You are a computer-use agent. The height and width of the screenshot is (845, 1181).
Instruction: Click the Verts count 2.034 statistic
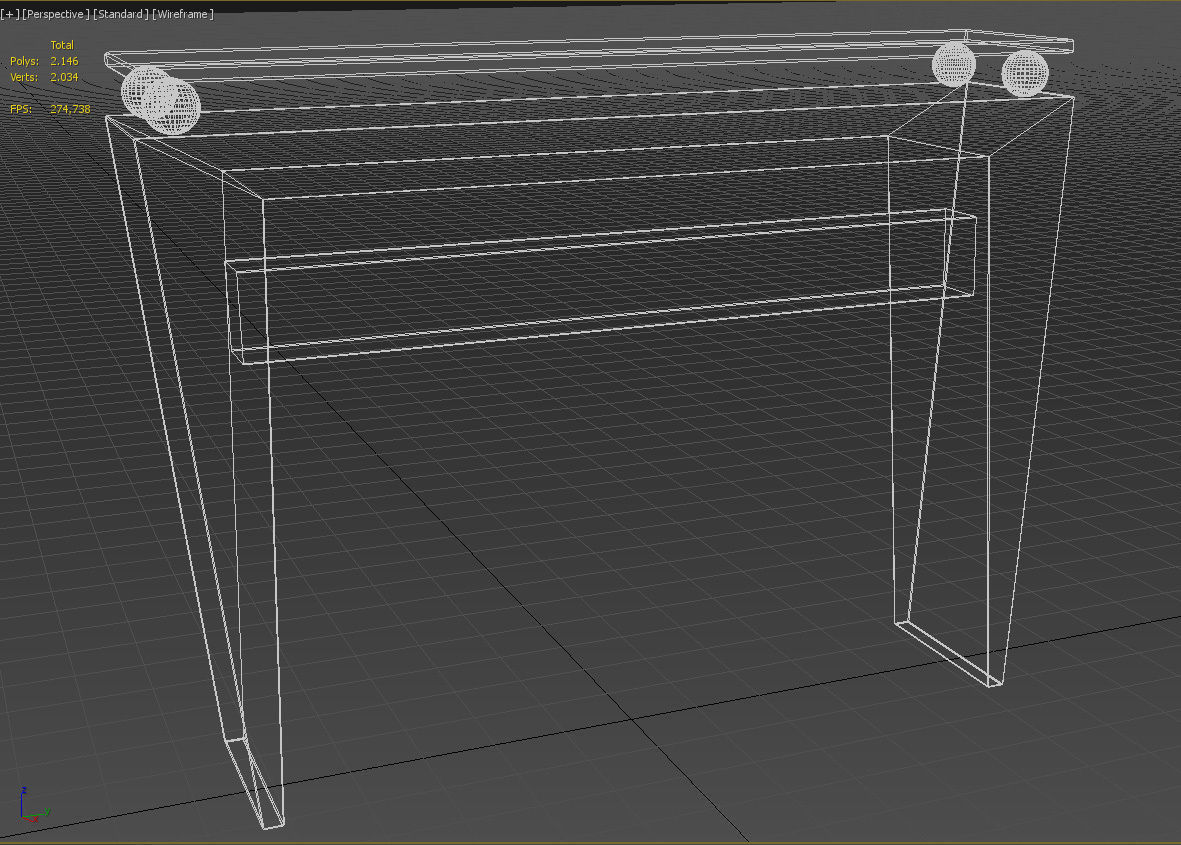(64, 77)
